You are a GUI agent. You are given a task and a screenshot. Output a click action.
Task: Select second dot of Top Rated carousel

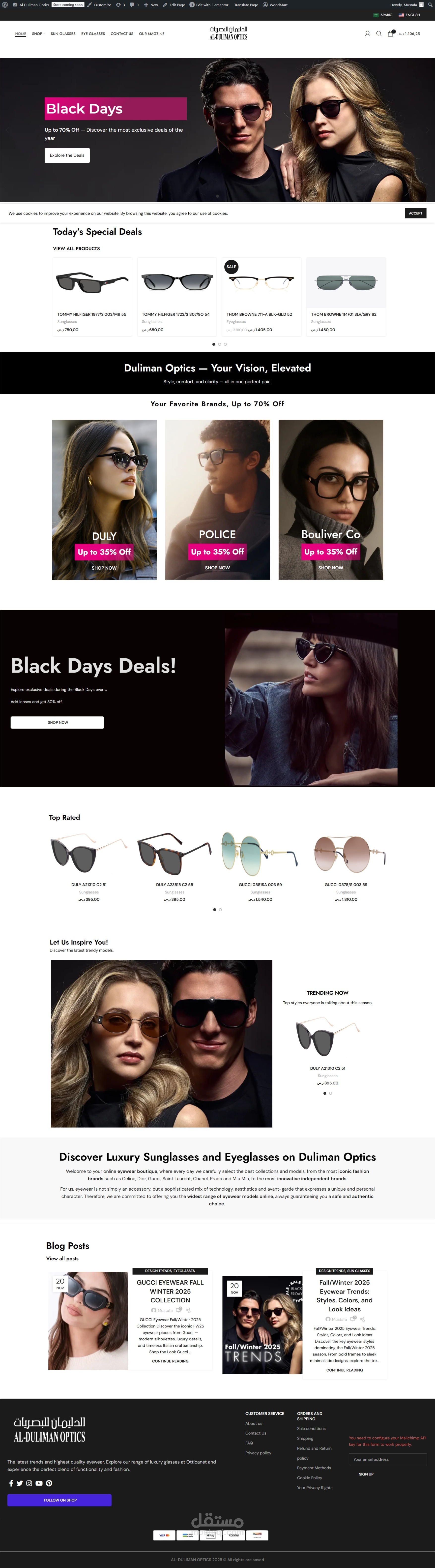(x=220, y=909)
